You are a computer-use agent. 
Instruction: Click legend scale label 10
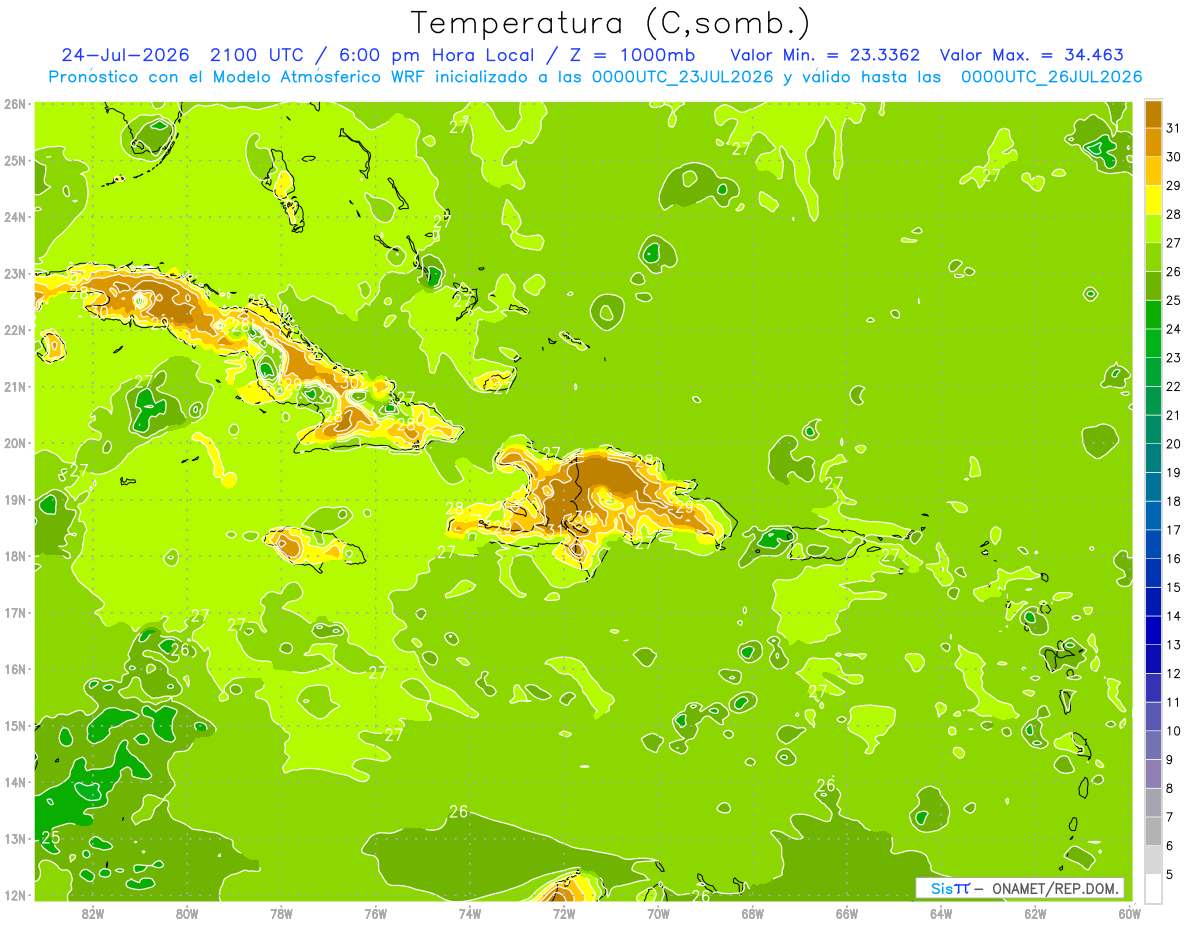[x=1173, y=731]
